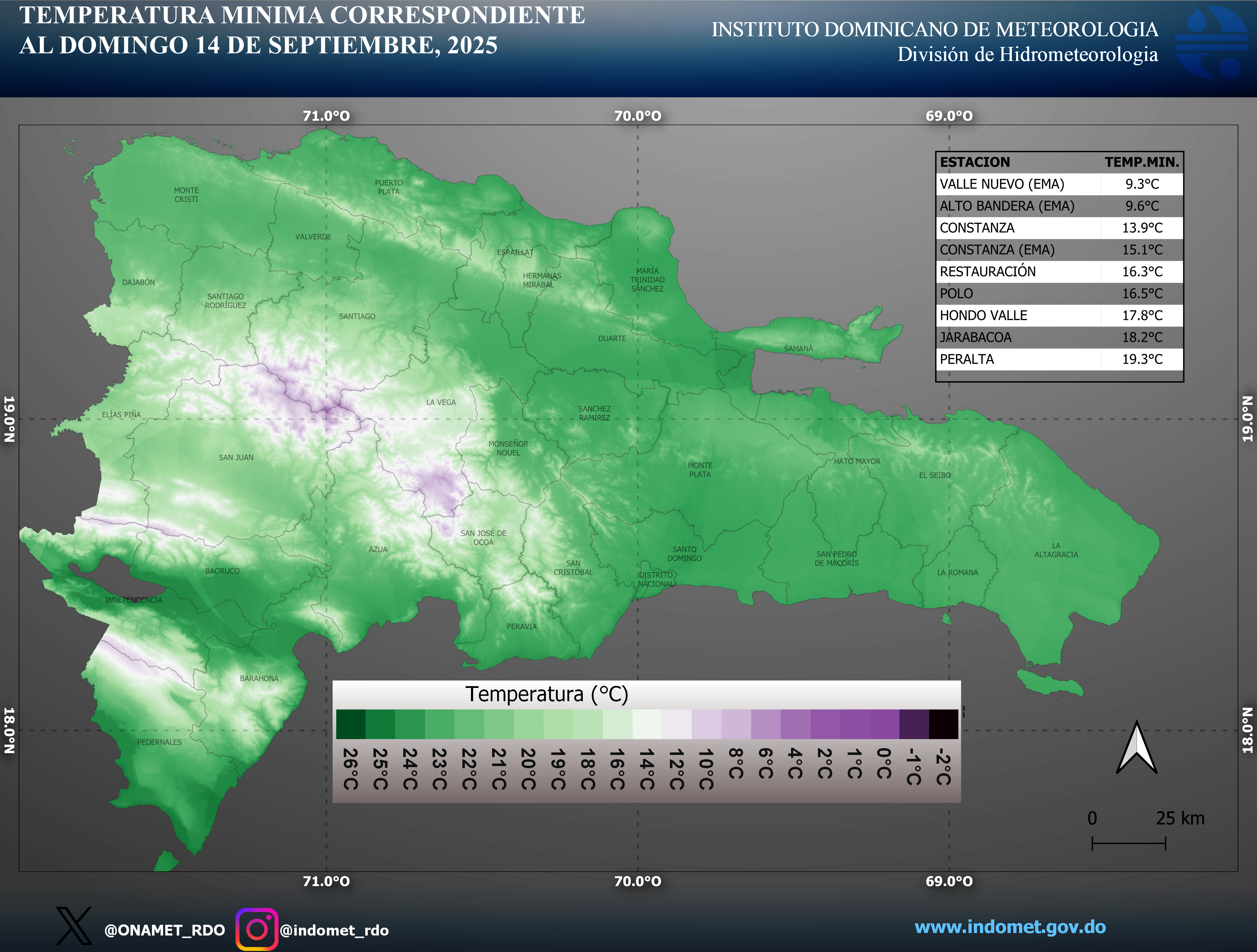The image size is (1257, 952).
Task: Click the MONSEÑOR NOUEL province label
Action: point(508,448)
